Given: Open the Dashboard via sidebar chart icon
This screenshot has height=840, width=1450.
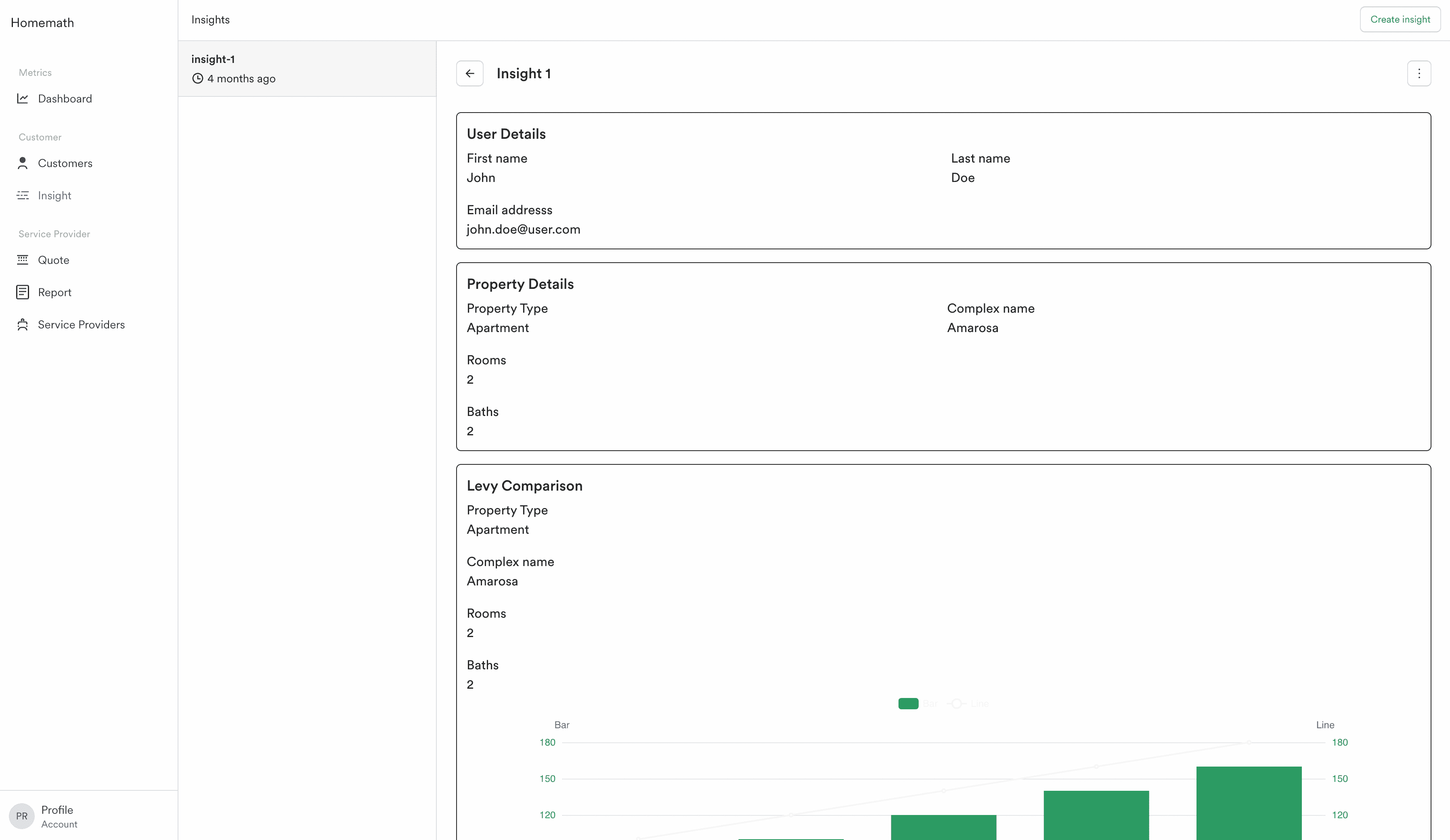Looking at the screenshot, I should [x=23, y=98].
